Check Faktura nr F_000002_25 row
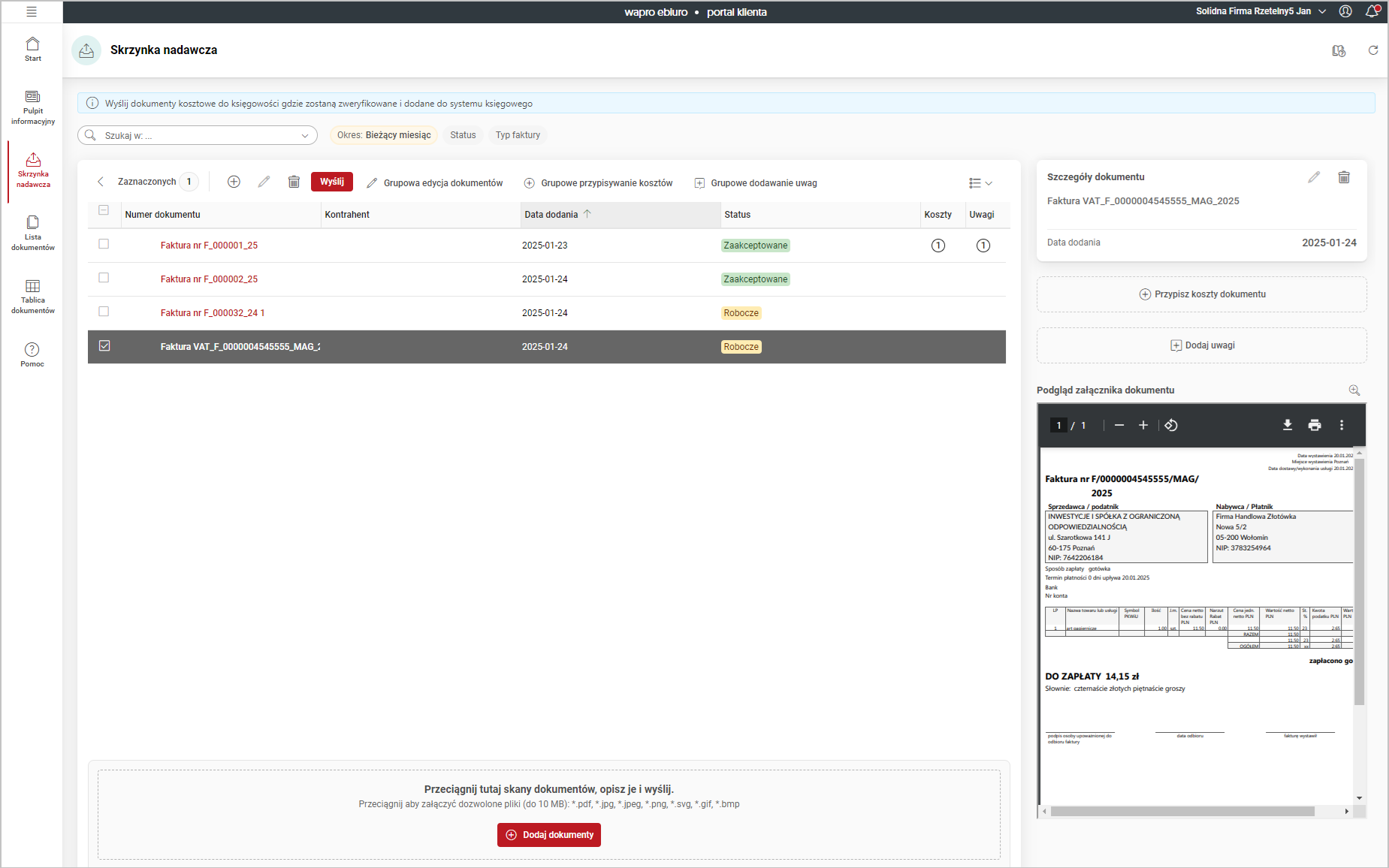The image size is (1389, 868). [x=104, y=278]
